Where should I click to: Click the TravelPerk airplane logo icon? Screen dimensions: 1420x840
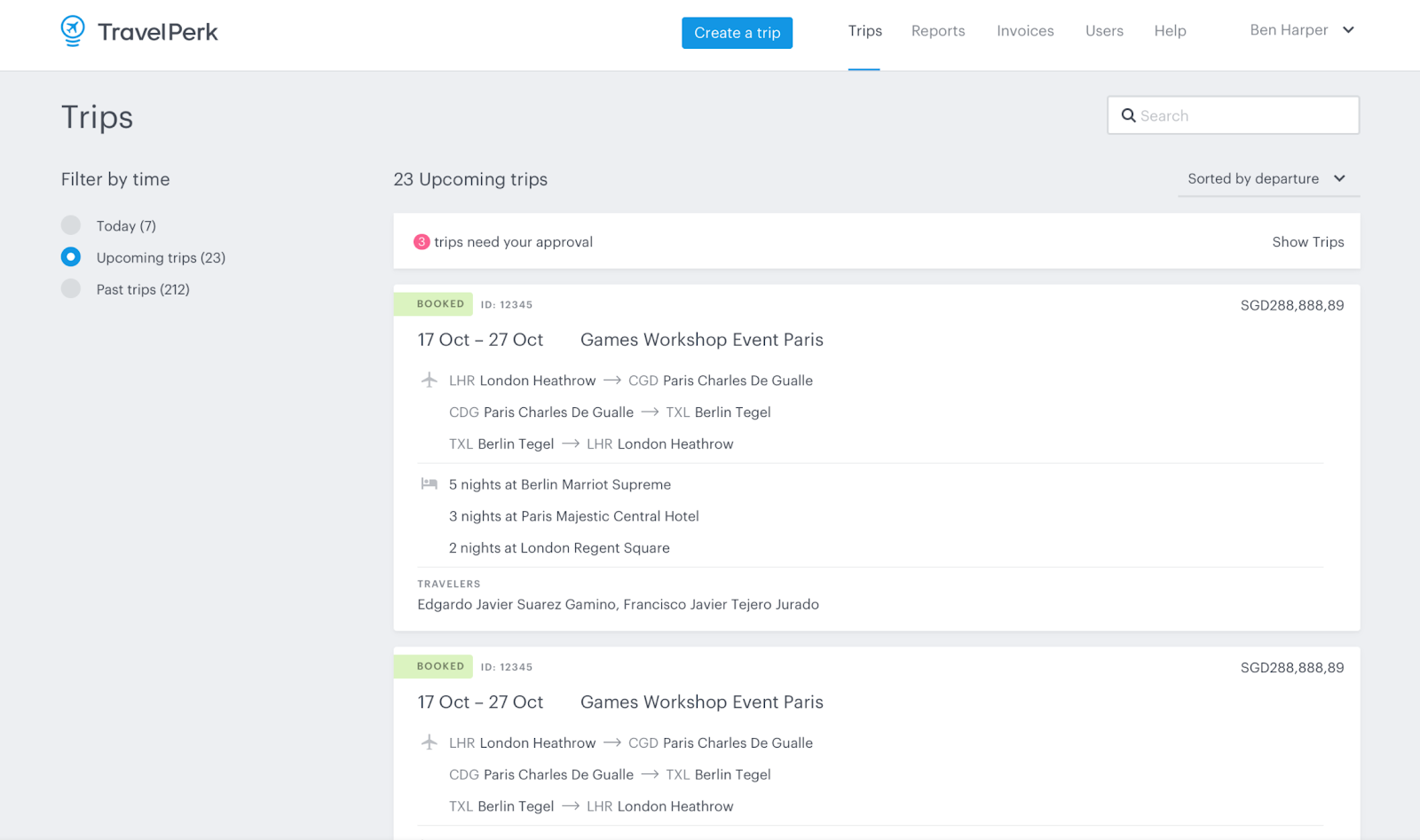click(73, 31)
